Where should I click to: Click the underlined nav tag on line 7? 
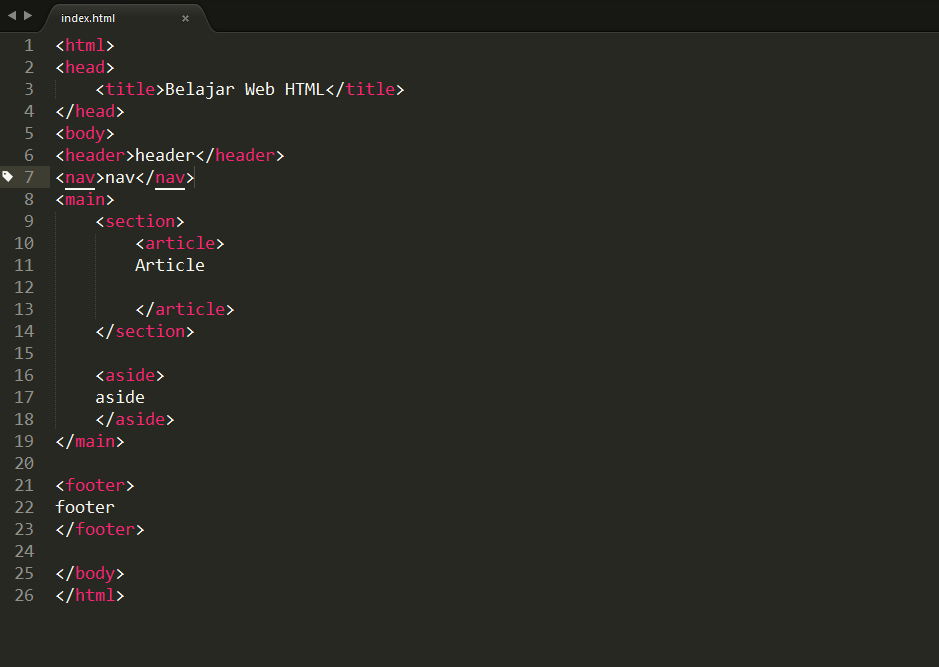80,177
